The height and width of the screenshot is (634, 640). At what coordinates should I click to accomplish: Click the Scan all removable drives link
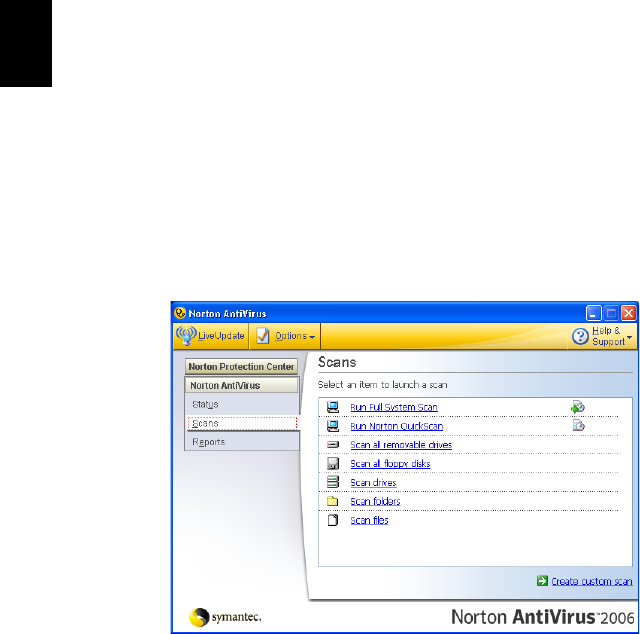[x=401, y=445]
